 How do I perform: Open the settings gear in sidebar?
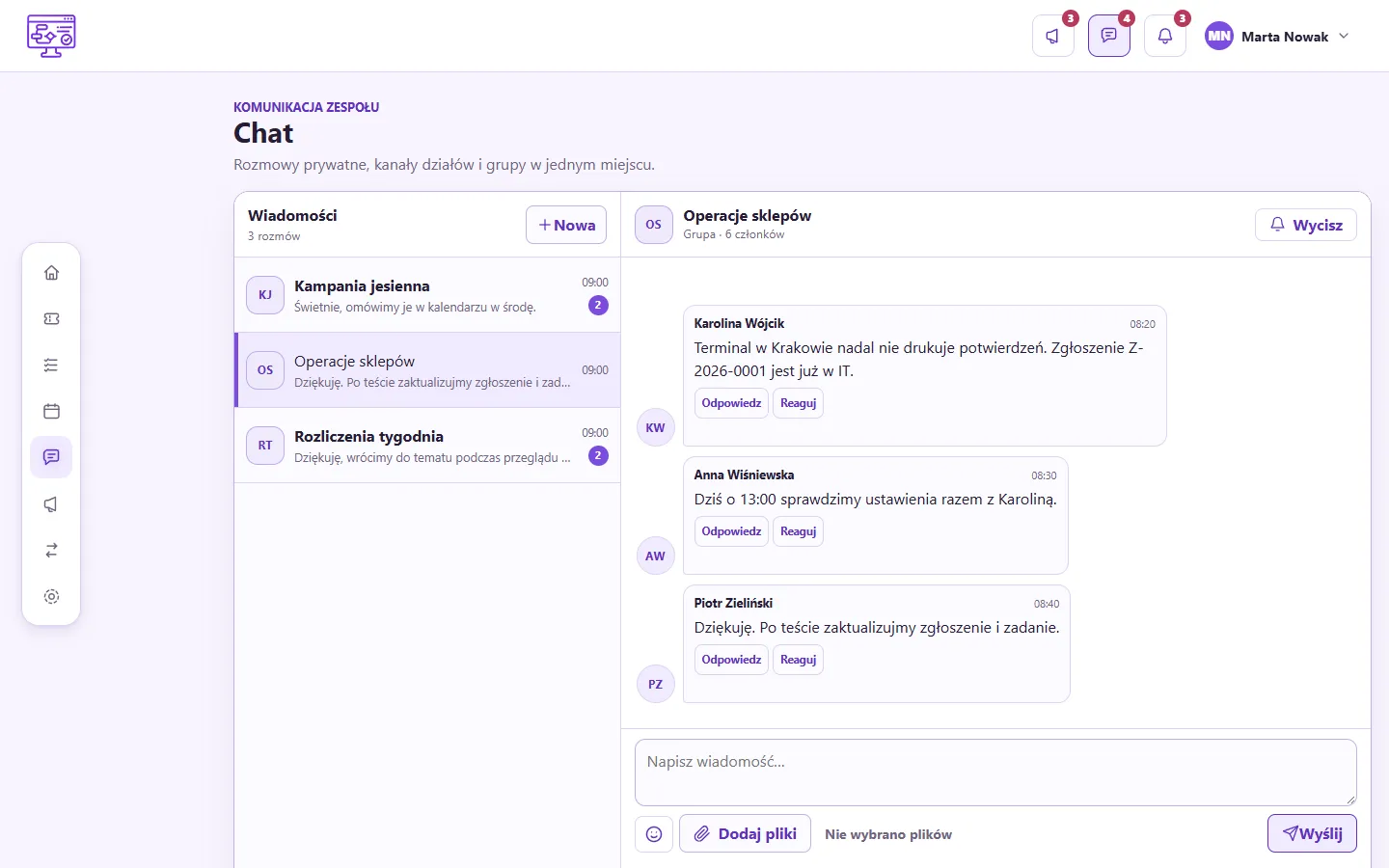(x=51, y=597)
